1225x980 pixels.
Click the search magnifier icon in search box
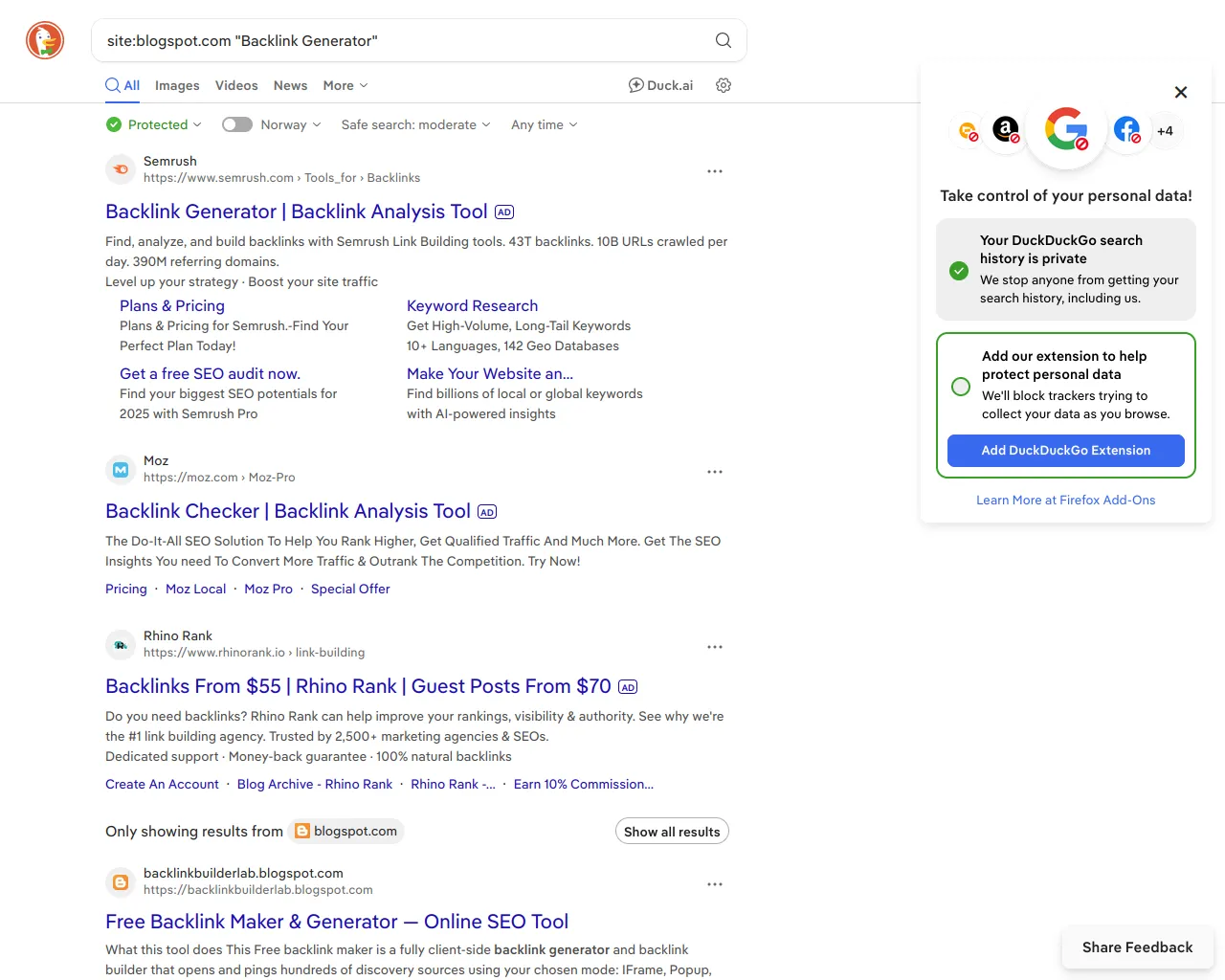pos(724,40)
